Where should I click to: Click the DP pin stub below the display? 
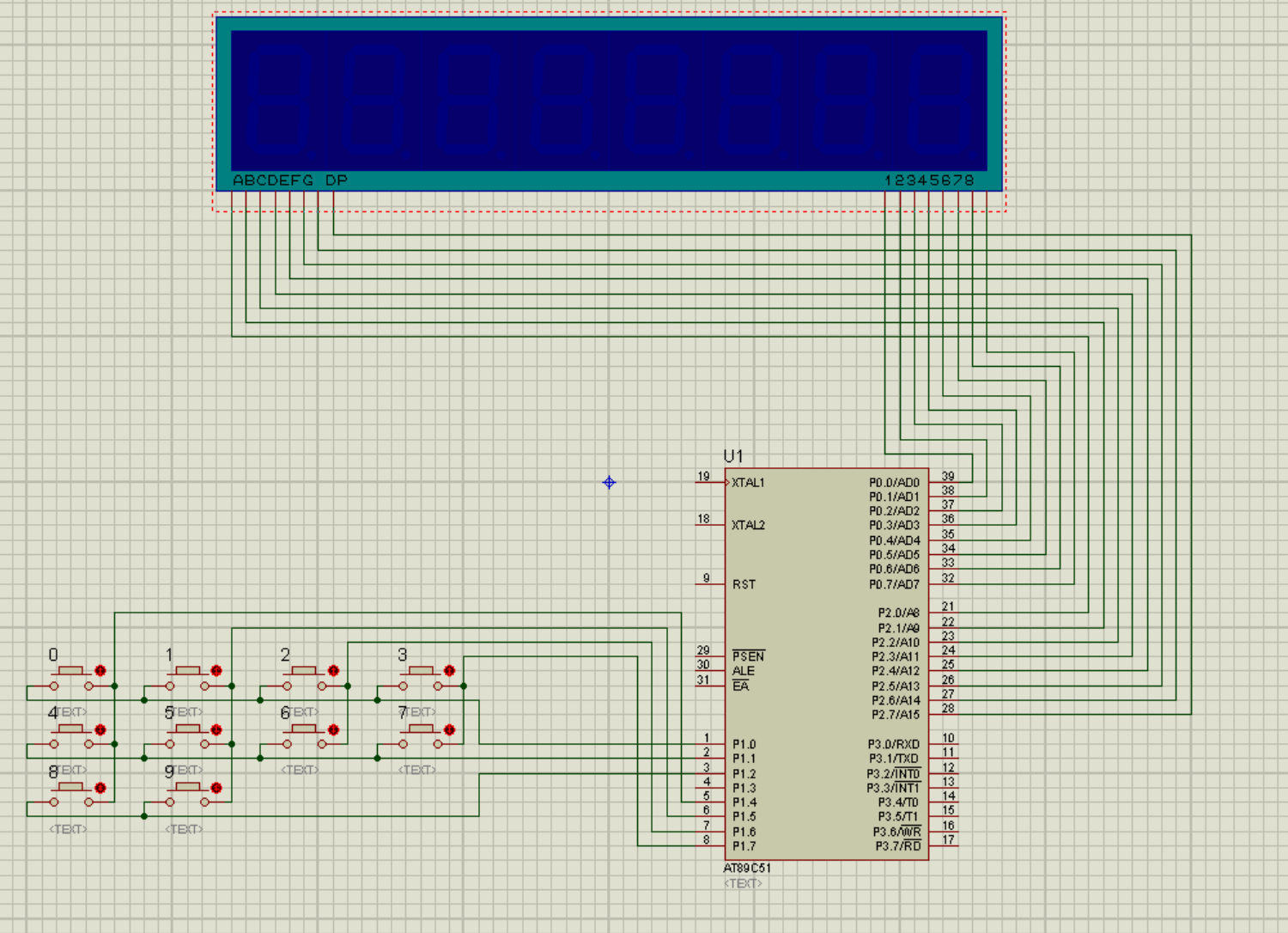tap(333, 200)
